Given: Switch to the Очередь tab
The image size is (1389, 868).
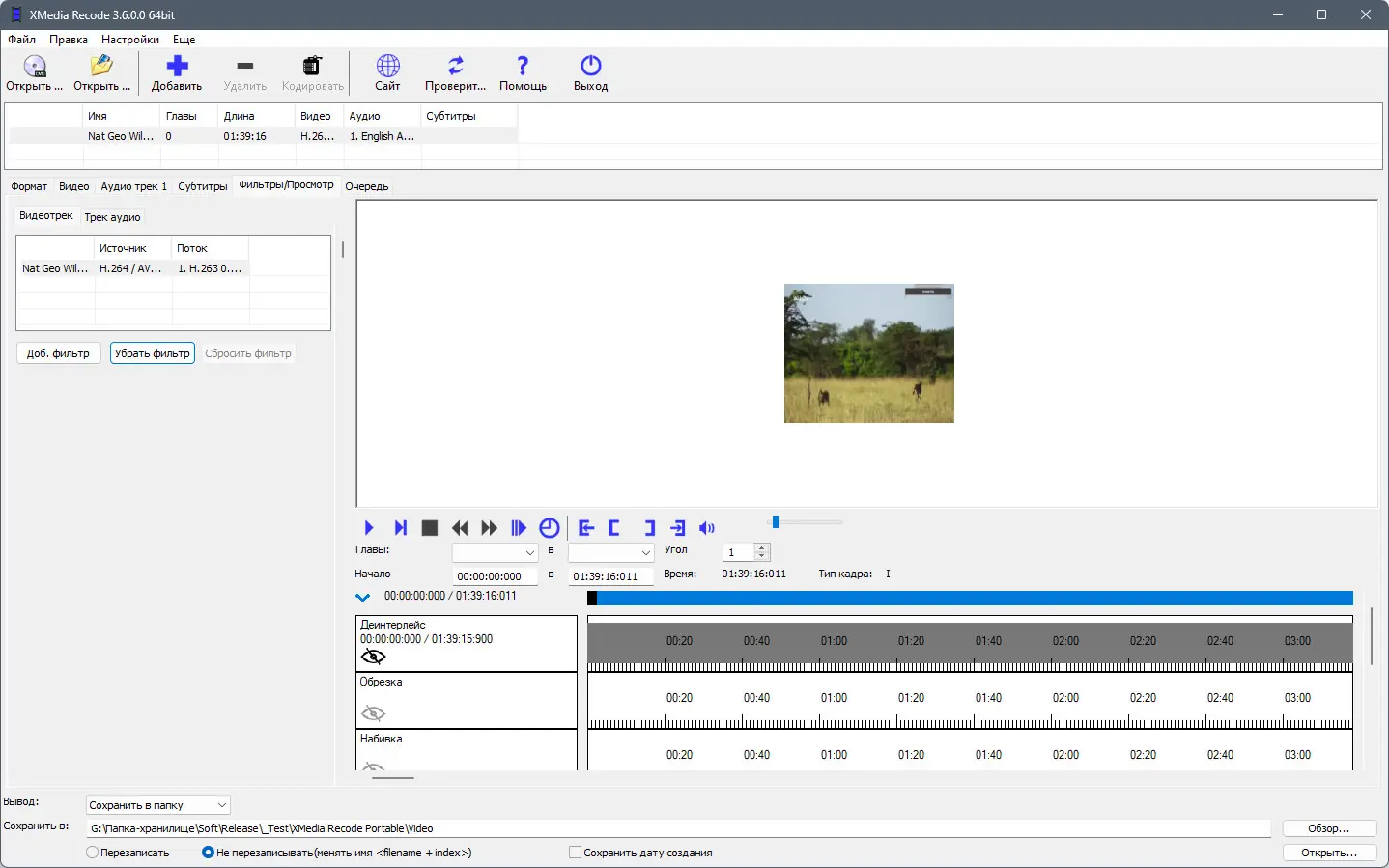Looking at the screenshot, I should (x=367, y=186).
